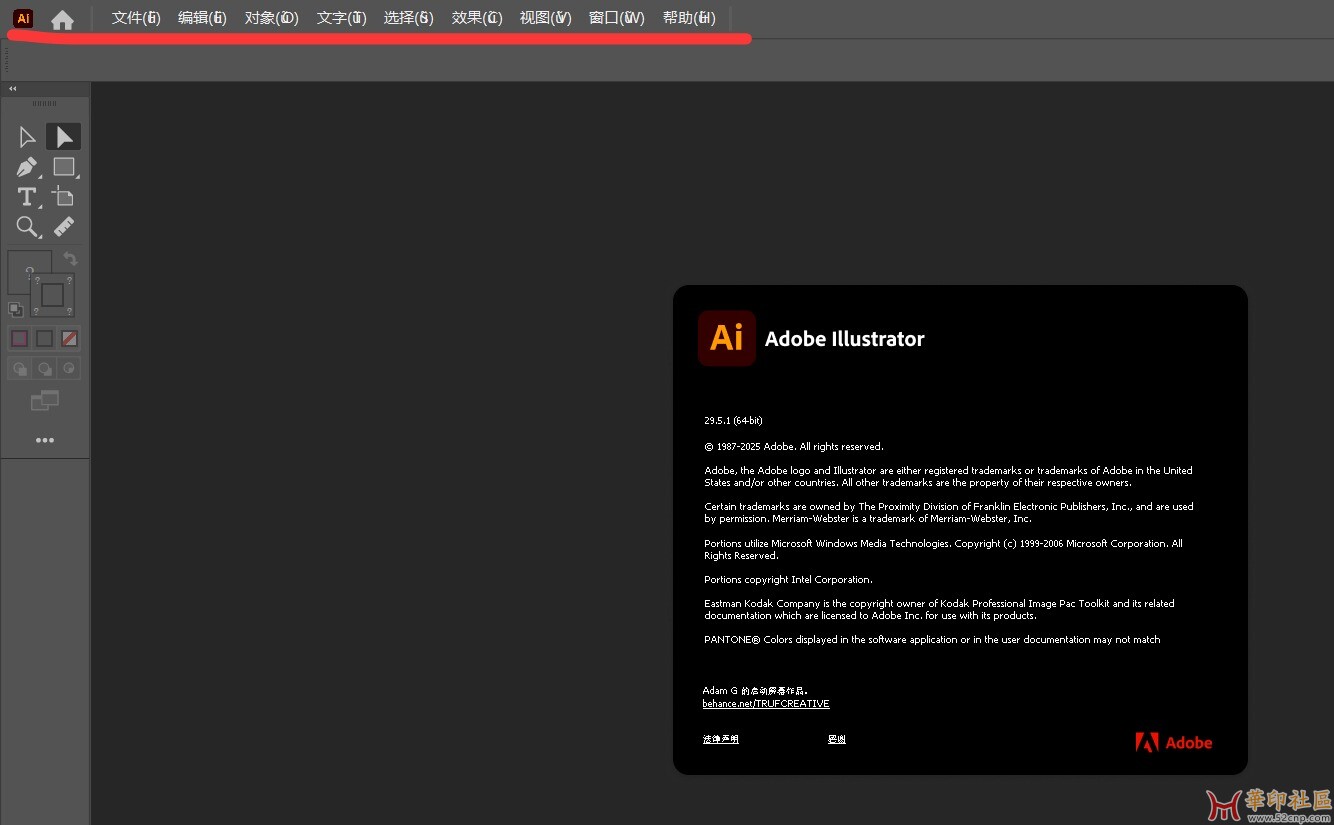Open the credits link beside 法律声明
Screen dimensions: 1334x825
[x=837, y=739]
